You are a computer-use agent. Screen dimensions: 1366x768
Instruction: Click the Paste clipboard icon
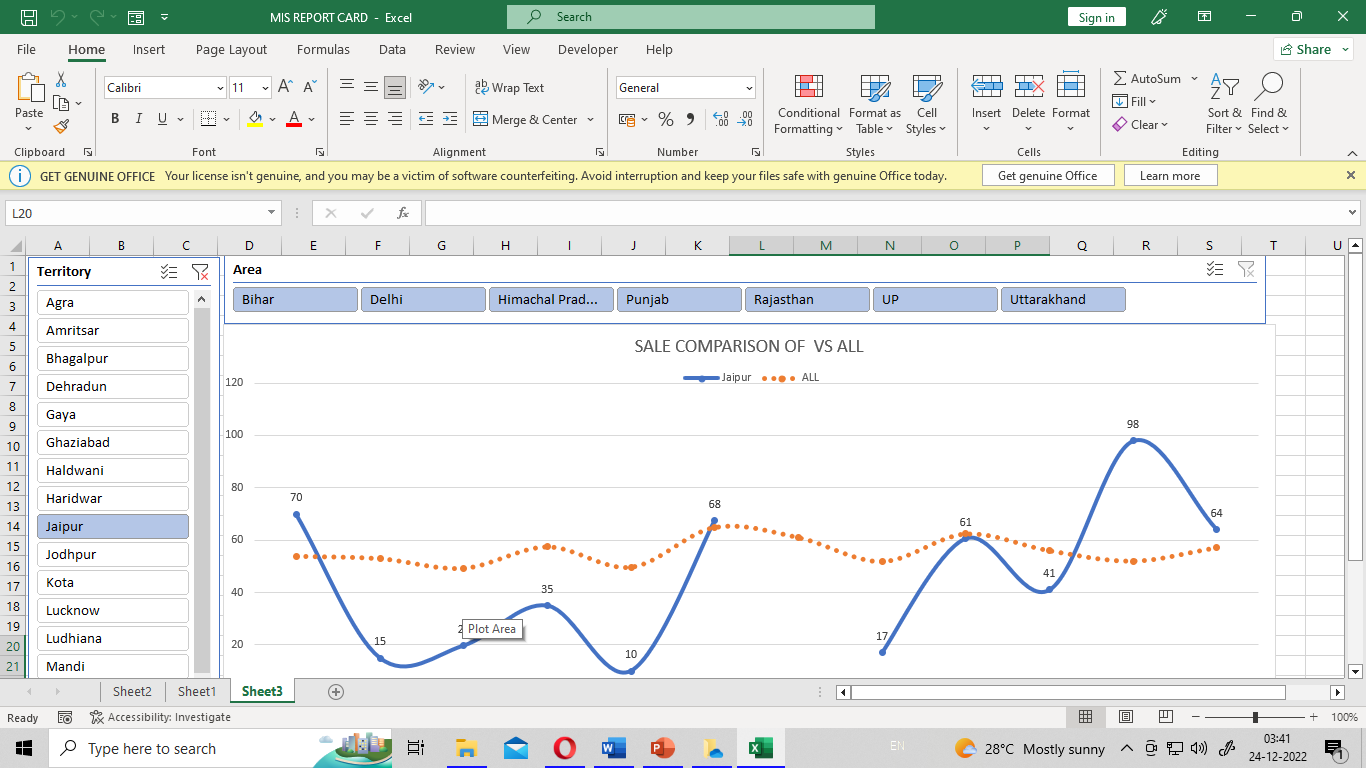coord(29,88)
